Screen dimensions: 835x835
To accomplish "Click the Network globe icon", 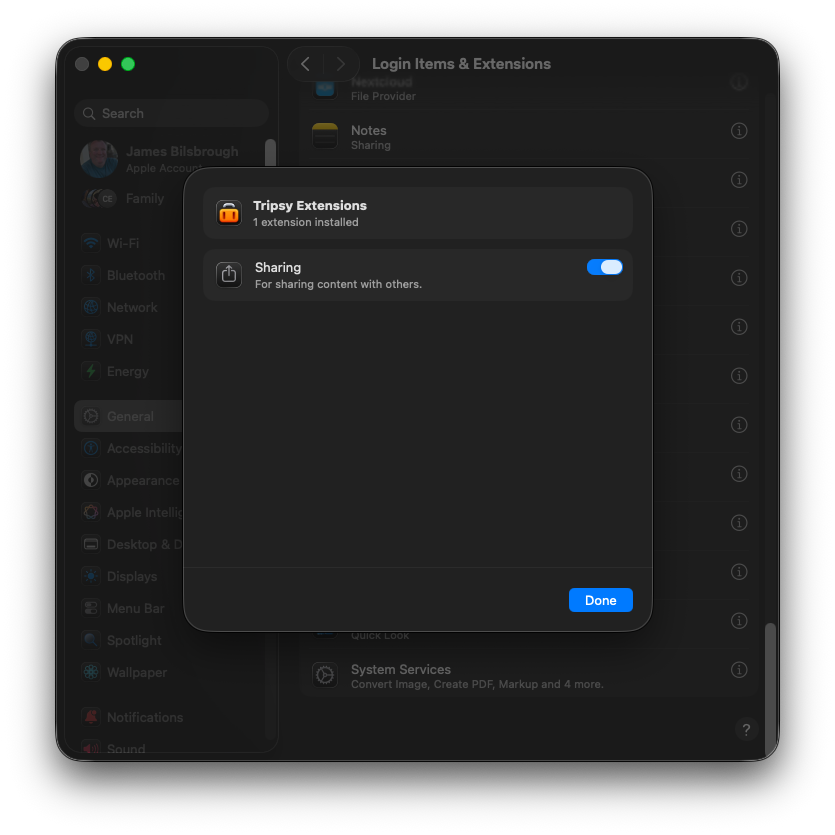I will (x=91, y=307).
